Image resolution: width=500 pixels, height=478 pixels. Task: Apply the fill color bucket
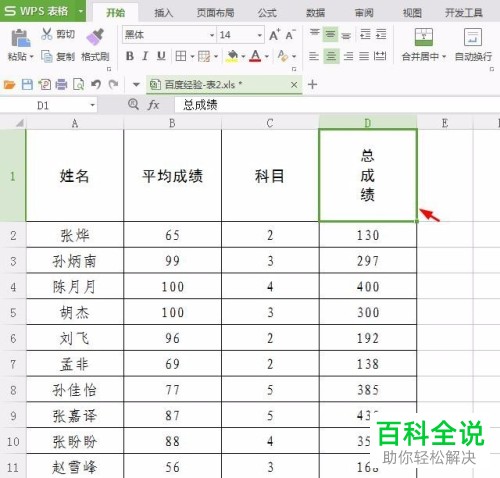[x=232, y=56]
